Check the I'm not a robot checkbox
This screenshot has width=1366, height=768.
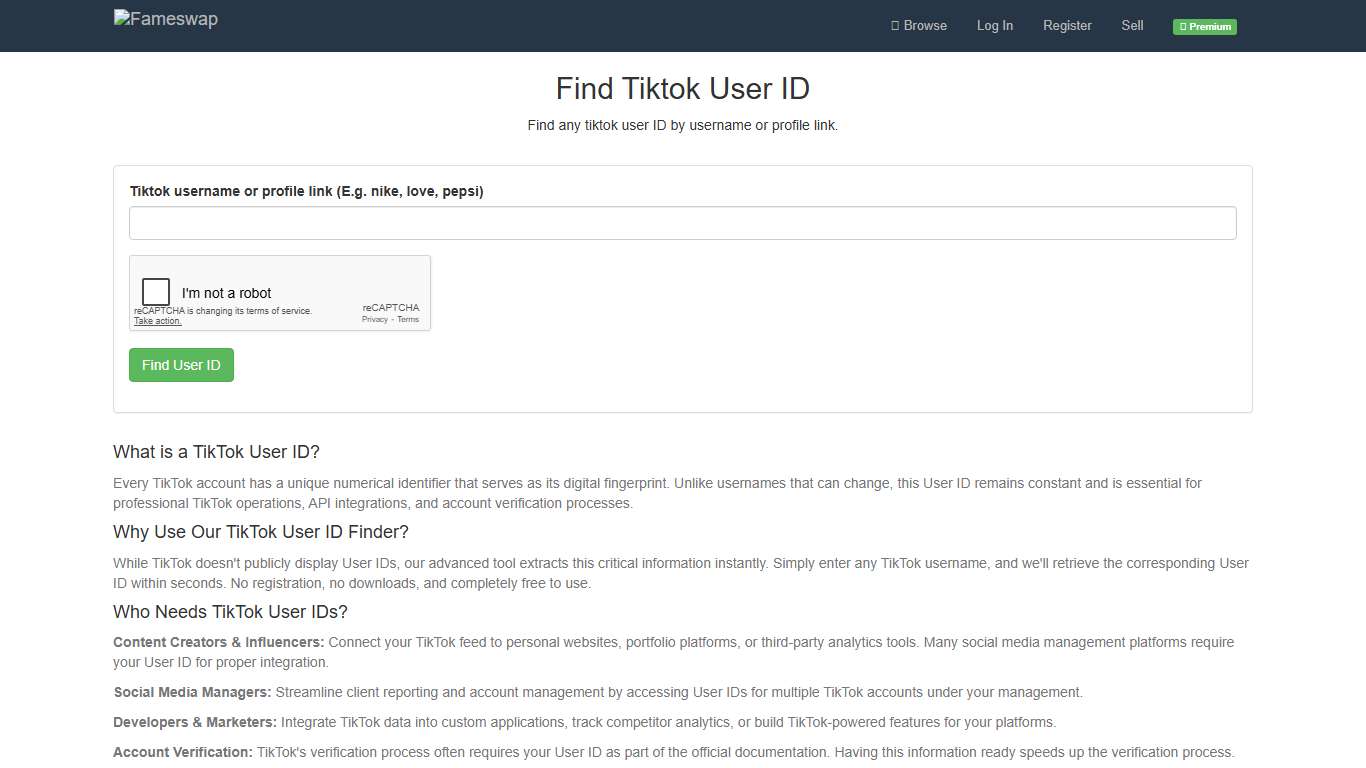click(x=155, y=291)
